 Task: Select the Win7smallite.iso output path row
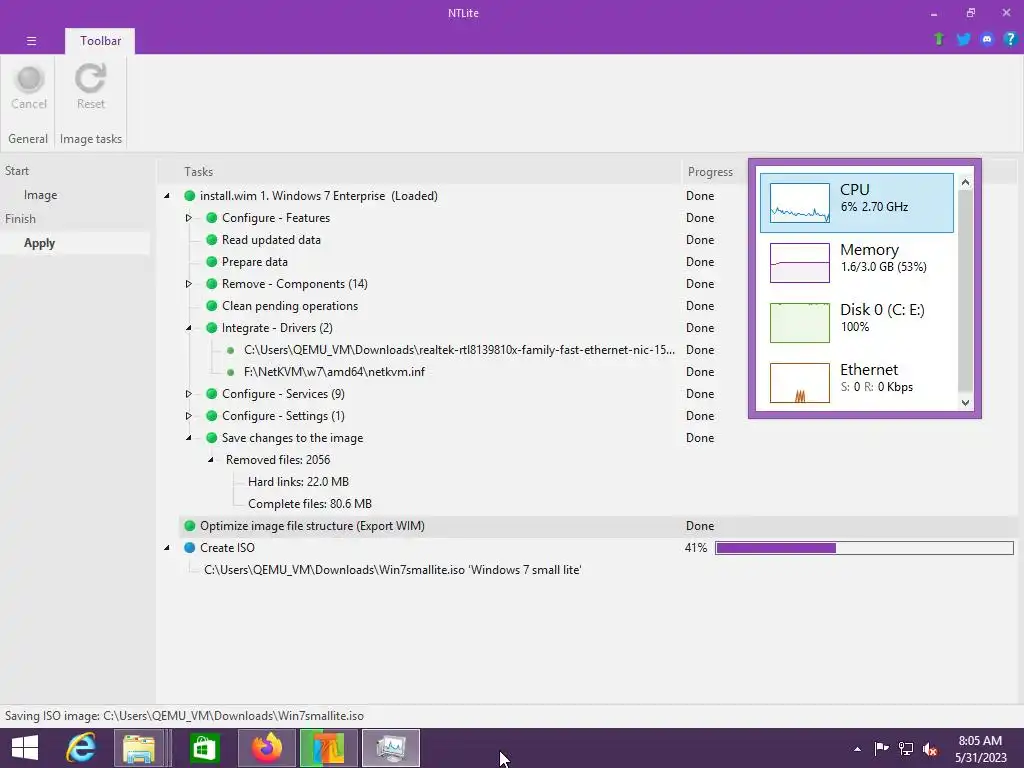pos(392,570)
